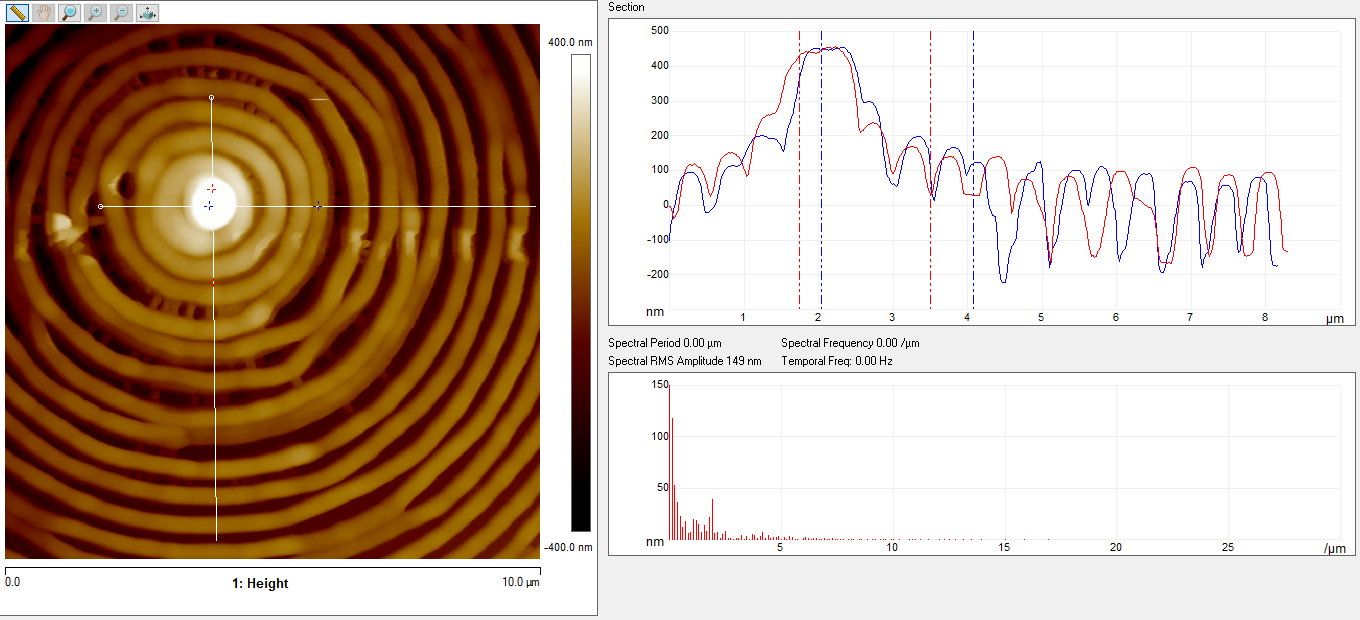Click the 400.0 nm scale maximum label
This screenshot has width=1360, height=620.
click(x=570, y=42)
